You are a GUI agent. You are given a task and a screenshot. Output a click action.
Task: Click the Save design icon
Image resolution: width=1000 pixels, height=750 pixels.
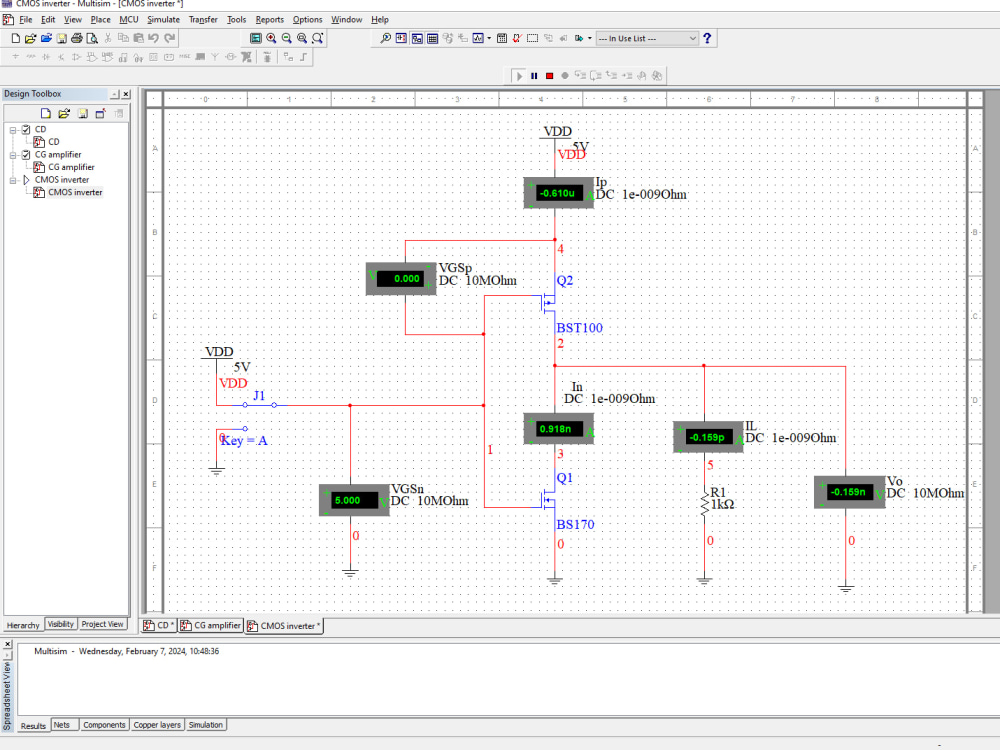60,38
